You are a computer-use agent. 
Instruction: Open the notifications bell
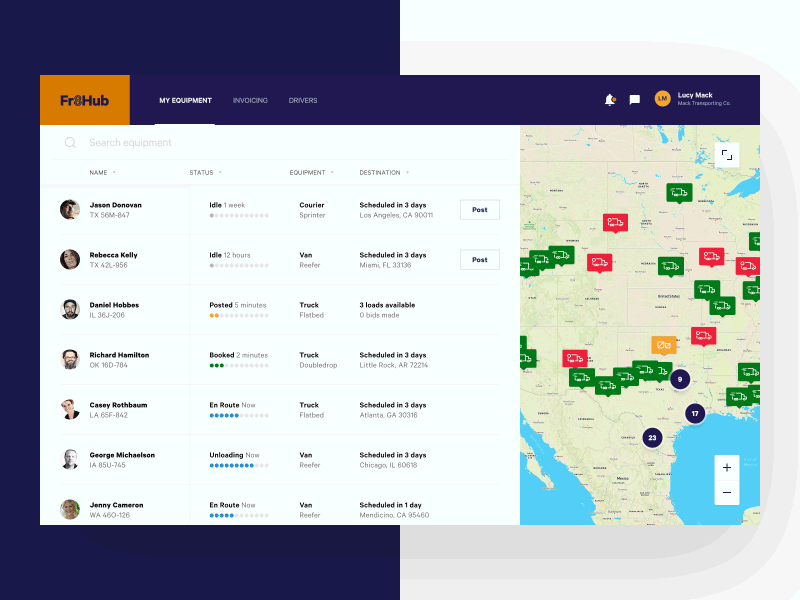tap(610, 99)
